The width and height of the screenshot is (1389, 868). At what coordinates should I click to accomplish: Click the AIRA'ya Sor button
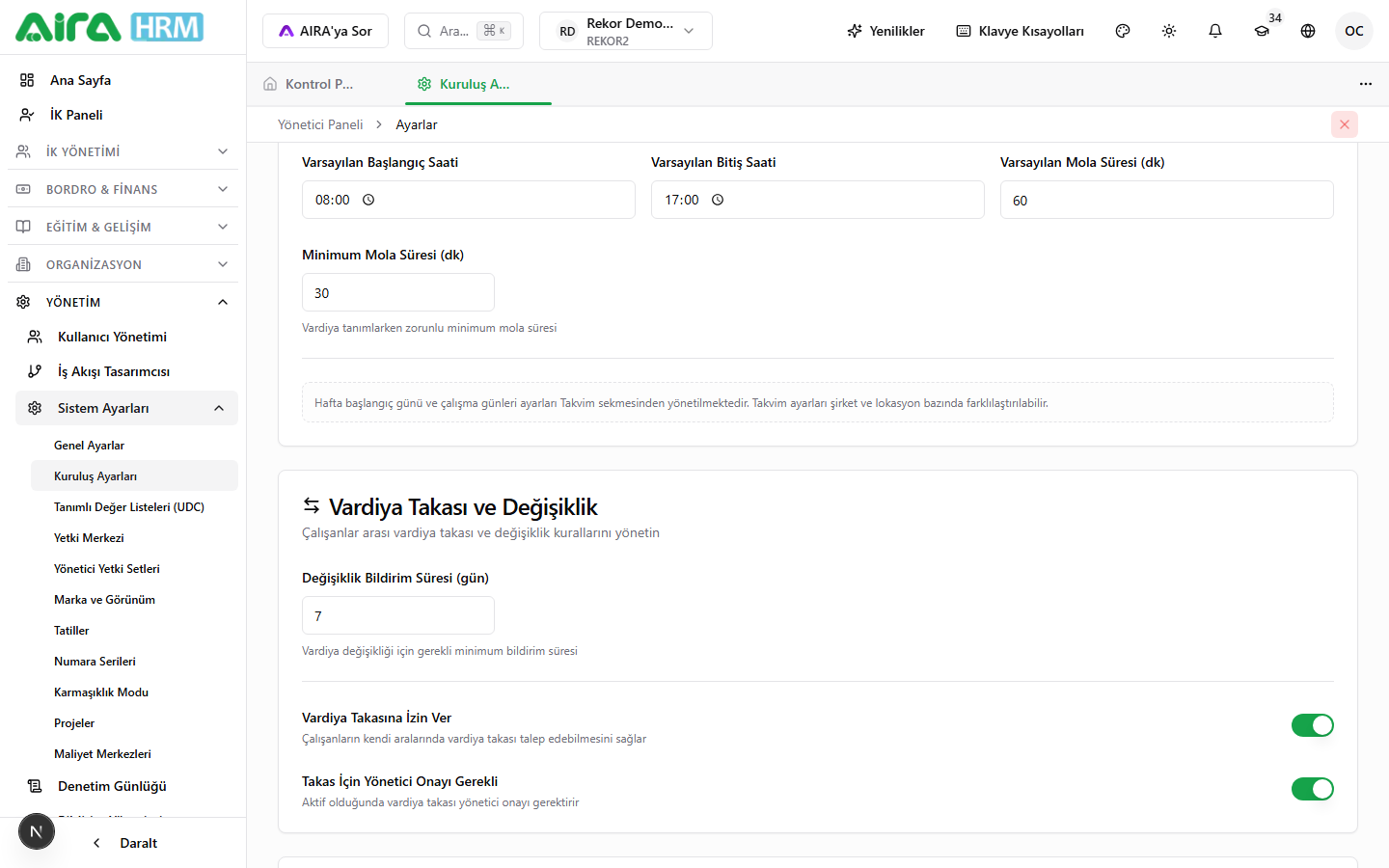pyautogui.click(x=325, y=31)
